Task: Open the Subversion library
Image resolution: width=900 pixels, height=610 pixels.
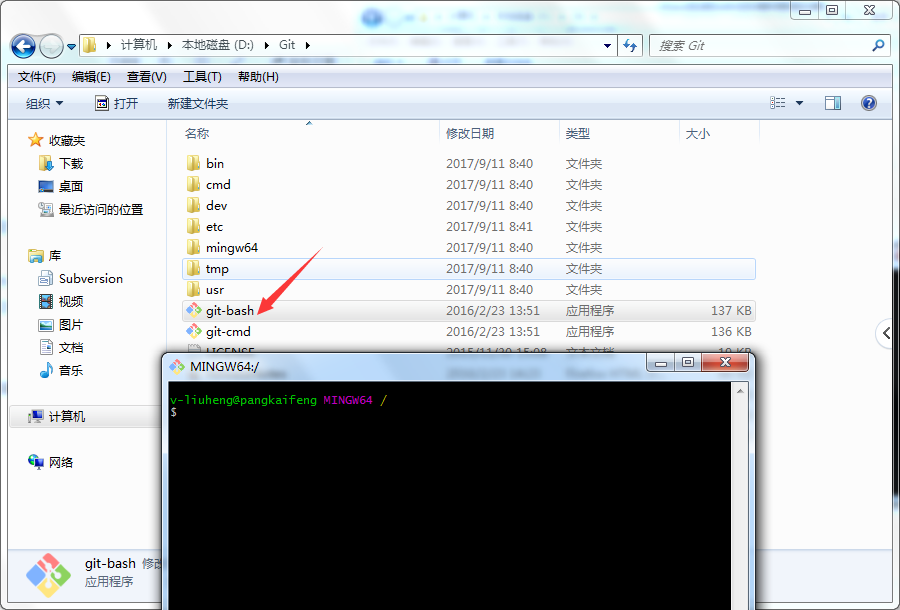Action: 80,279
